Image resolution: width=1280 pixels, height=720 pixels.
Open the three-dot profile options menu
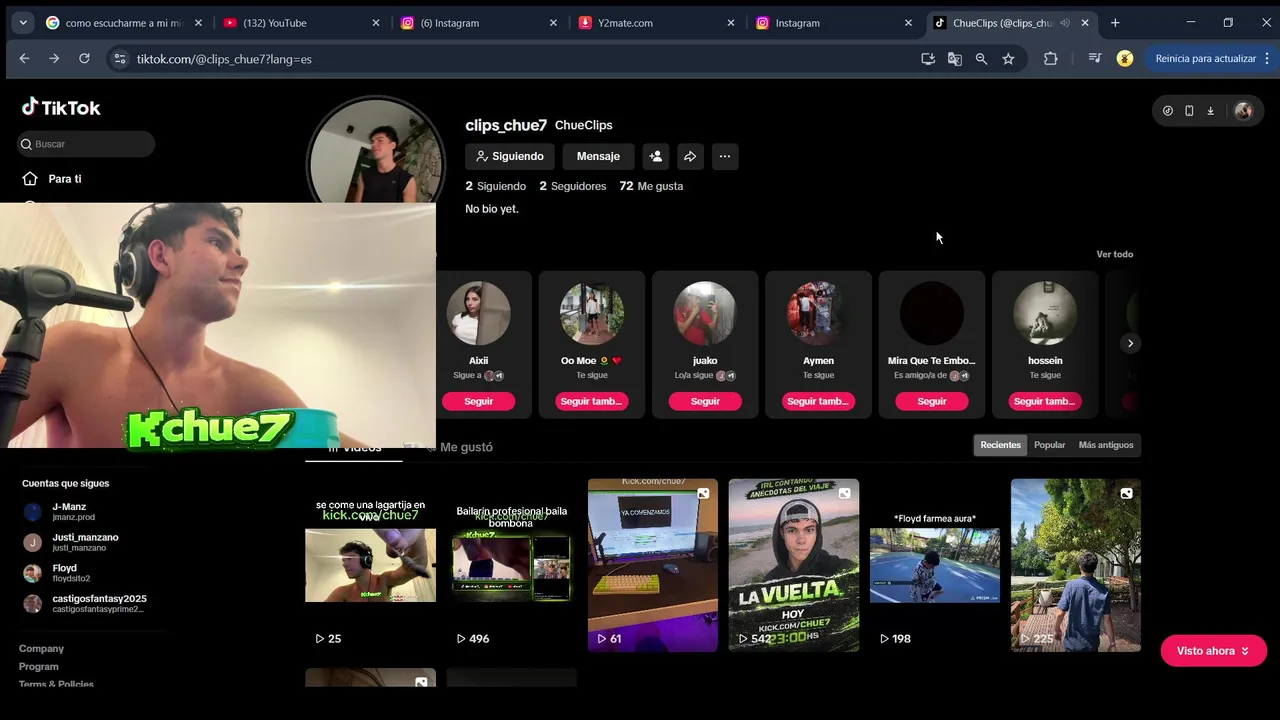pos(725,156)
